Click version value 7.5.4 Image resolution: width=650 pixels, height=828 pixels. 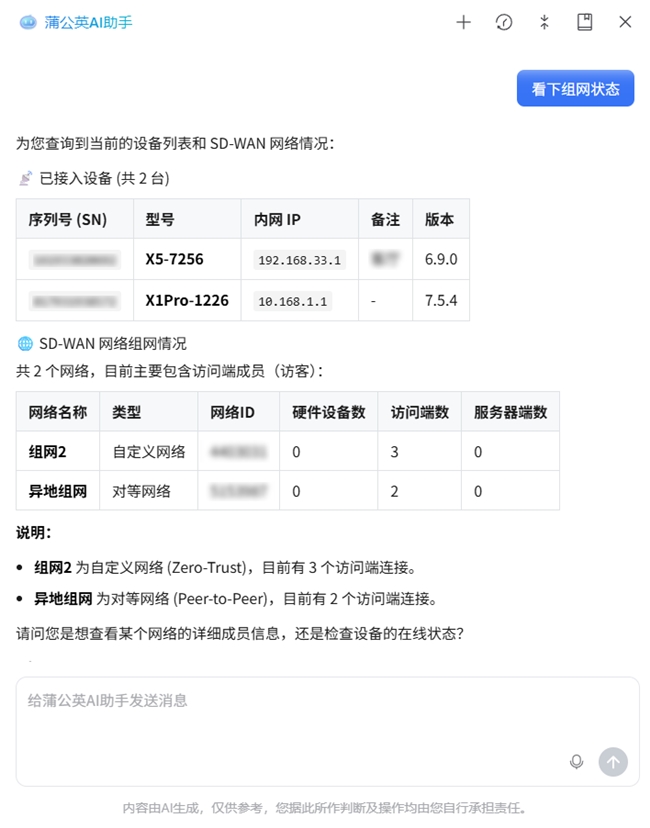[x=441, y=300]
